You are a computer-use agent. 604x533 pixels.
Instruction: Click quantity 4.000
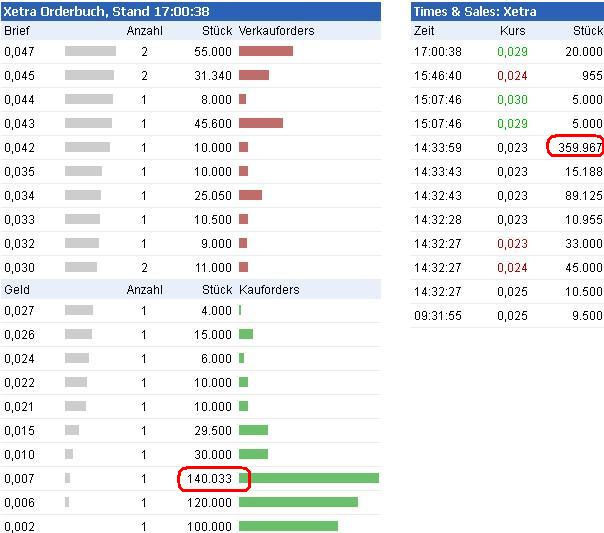(x=216, y=310)
